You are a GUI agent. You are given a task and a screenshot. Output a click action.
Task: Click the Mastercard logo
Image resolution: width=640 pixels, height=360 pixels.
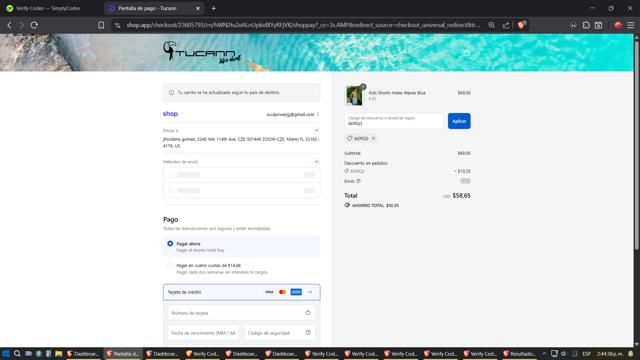(282, 292)
